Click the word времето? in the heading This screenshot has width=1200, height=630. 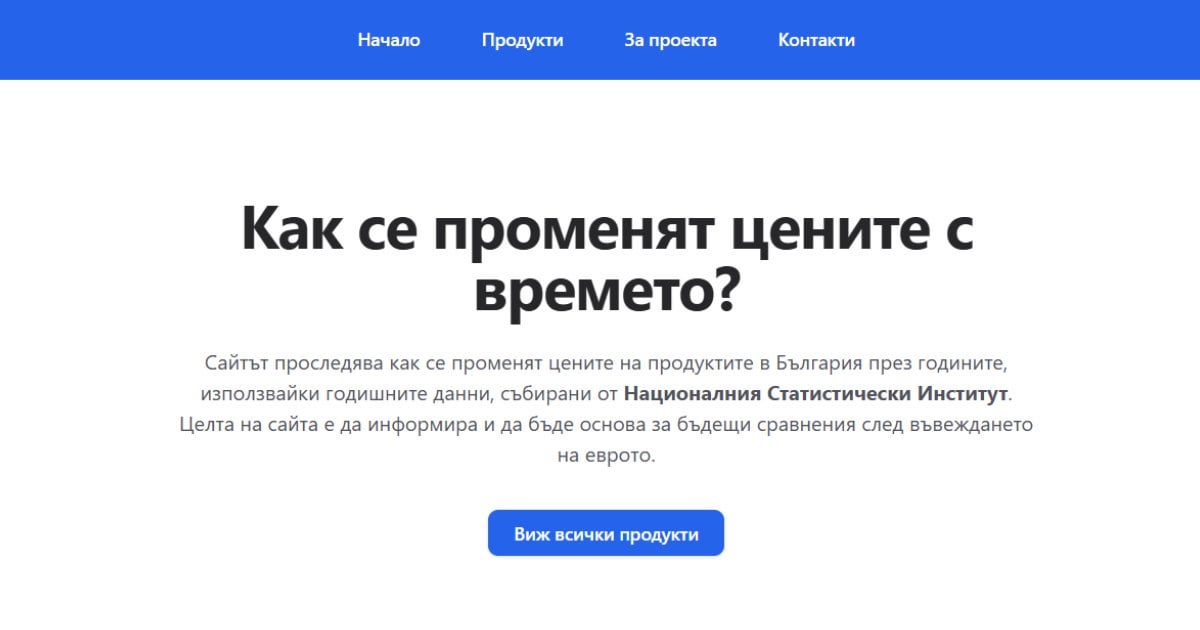pyautogui.click(x=606, y=291)
